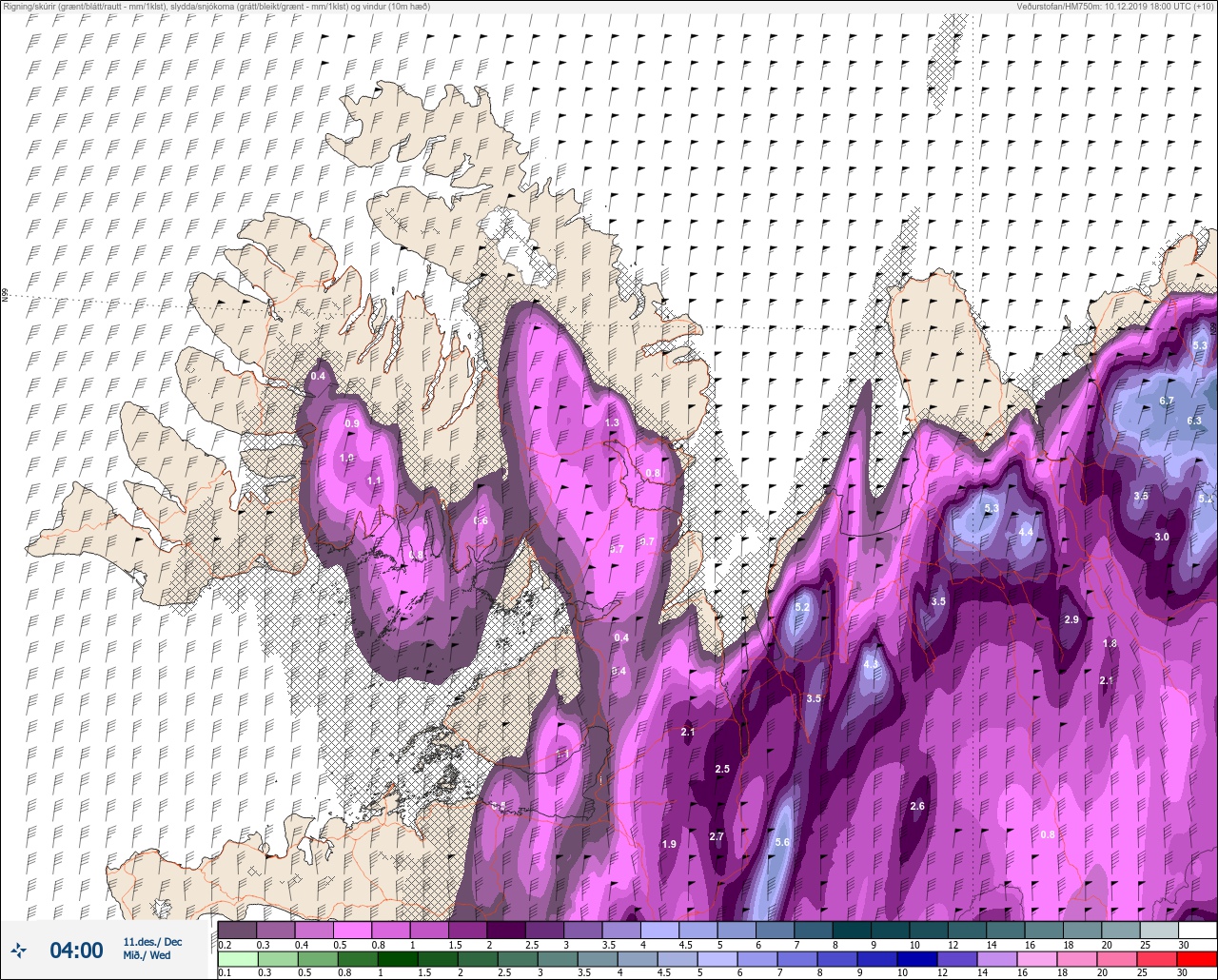The image size is (1218, 980).
Task: Click the 4.4 precipitation value on map
Action: [1026, 532]
